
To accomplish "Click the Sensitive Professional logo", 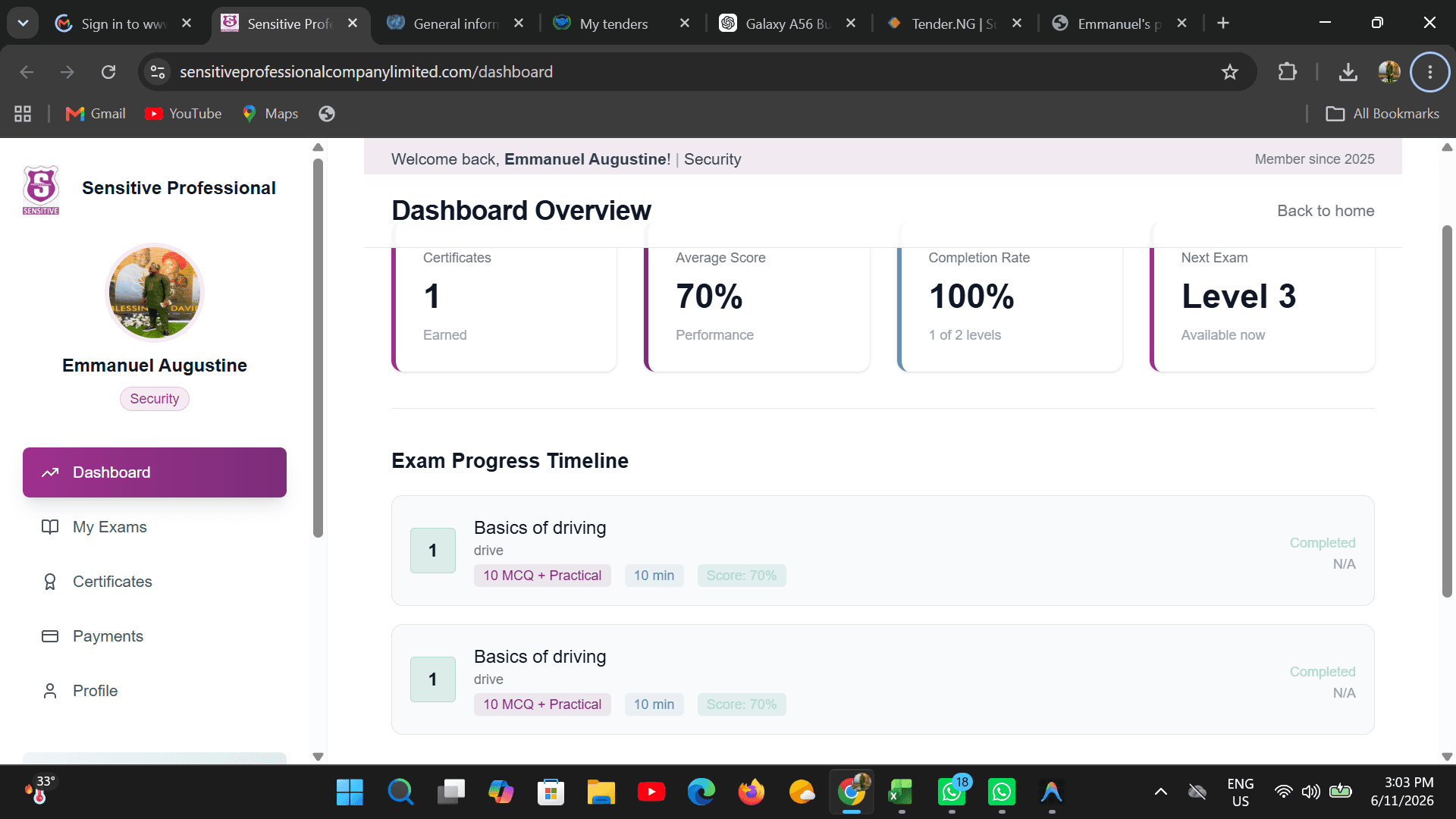I will [x=41, y=190].
